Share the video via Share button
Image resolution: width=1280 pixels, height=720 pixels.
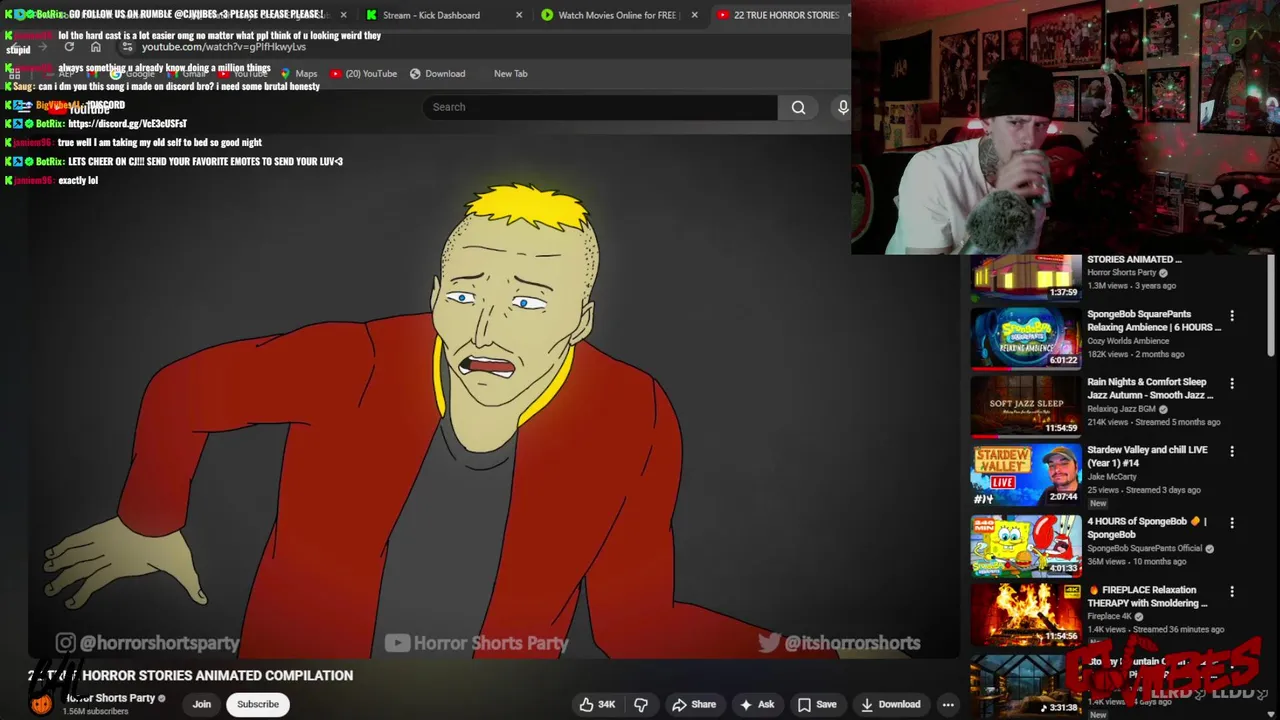click(694, 704)
